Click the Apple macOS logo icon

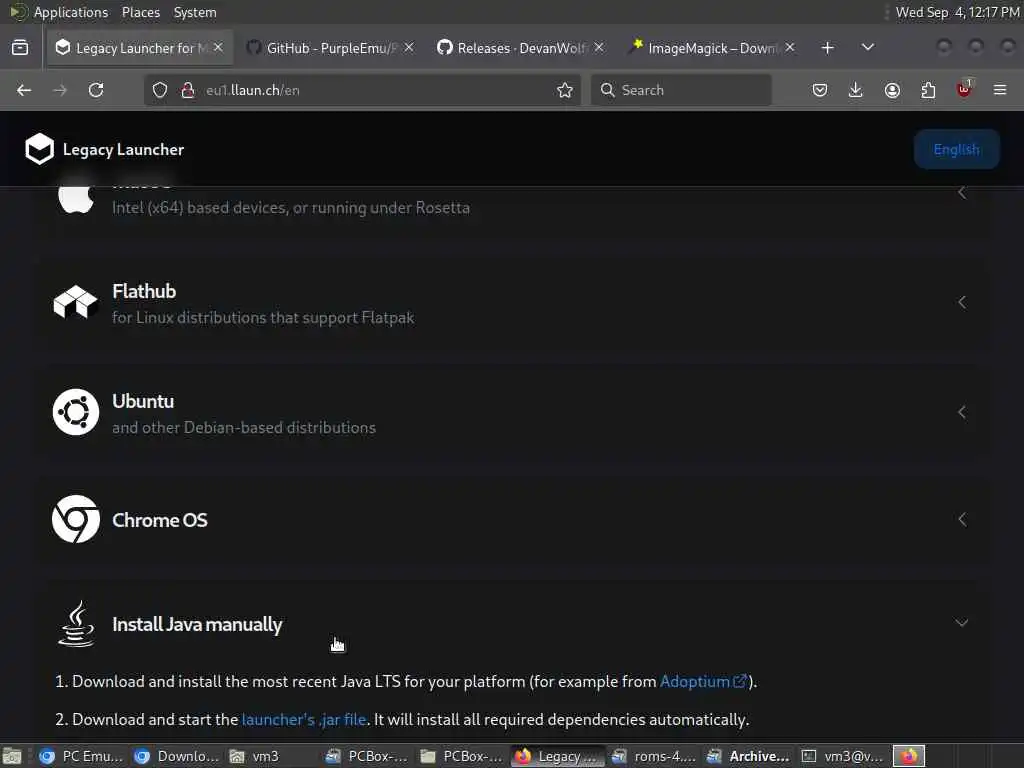pos(76,199)
